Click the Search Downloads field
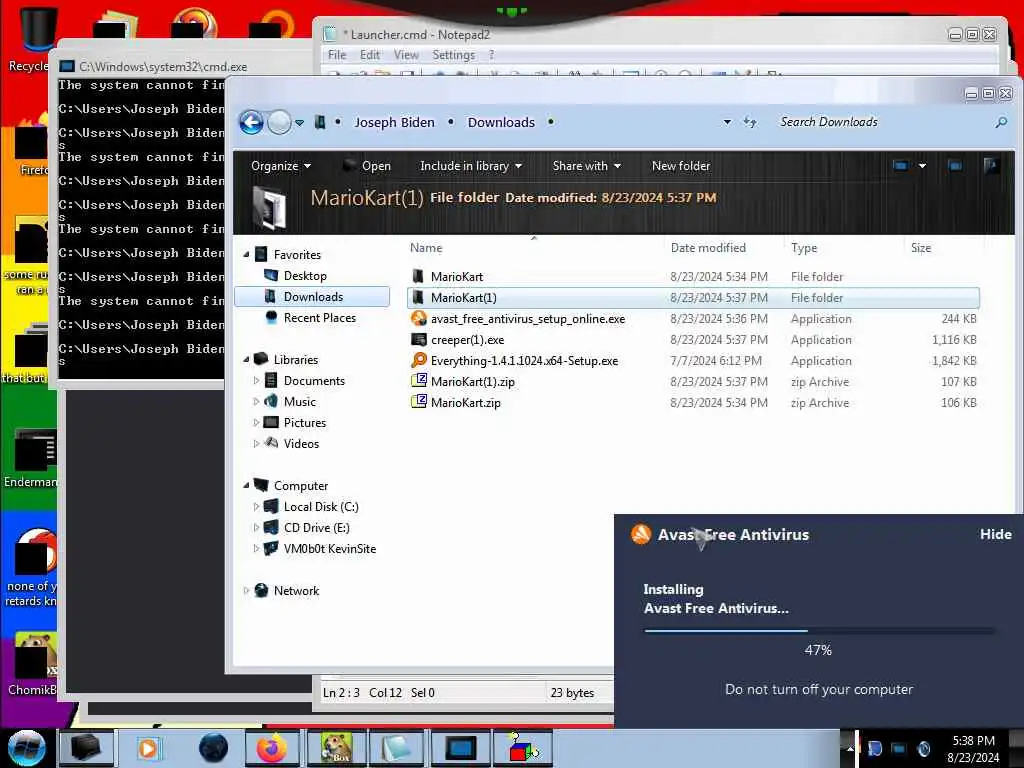This screenshot has height=768, width=1024. coord(882,122)
